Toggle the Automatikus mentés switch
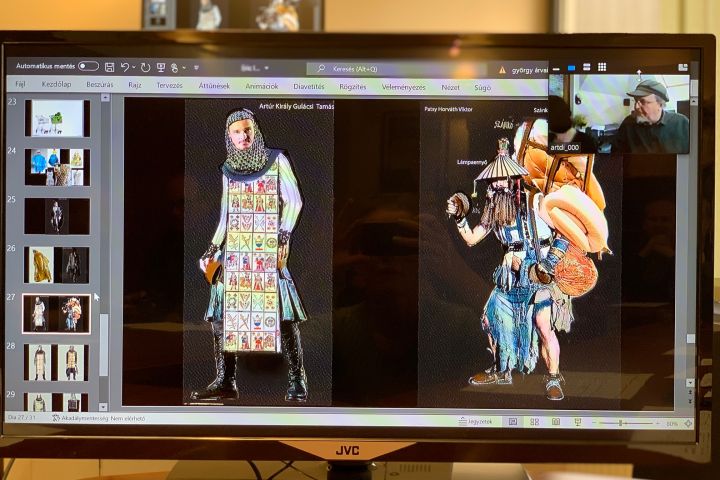The image size is (720, 480). [x=88, y=66]
